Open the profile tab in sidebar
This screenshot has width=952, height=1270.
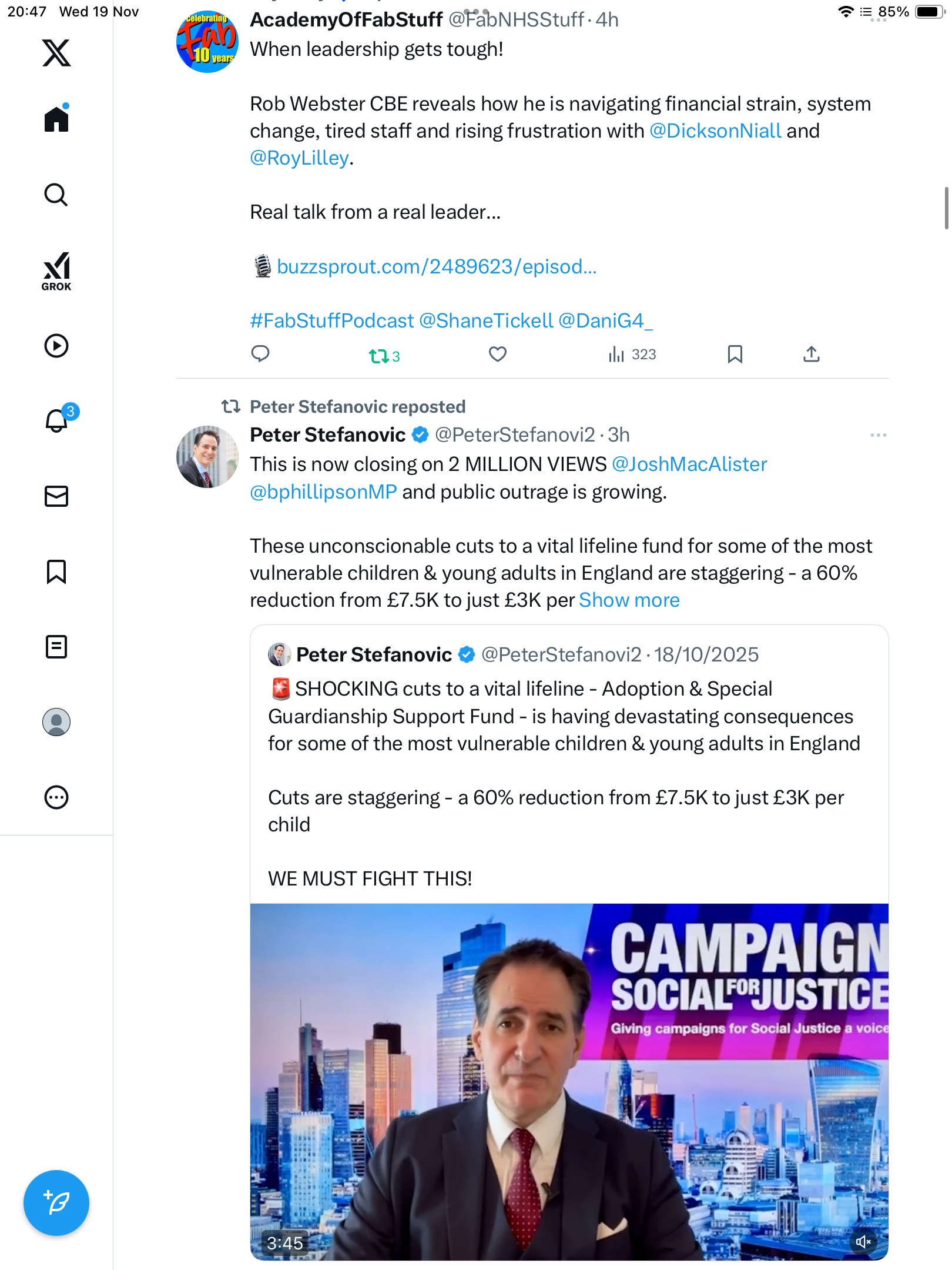(56, 722)
